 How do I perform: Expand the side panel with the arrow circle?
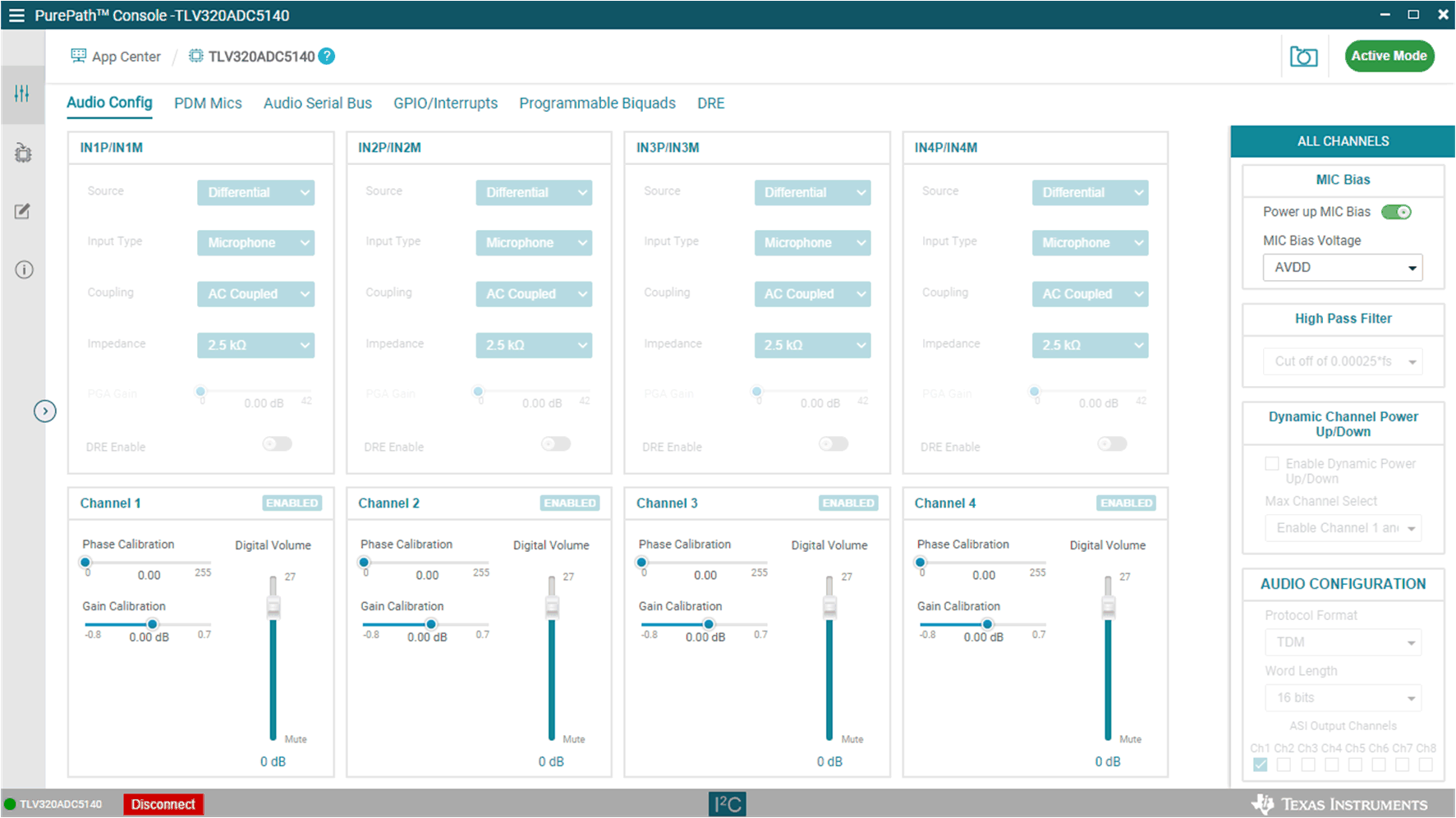point(45,411)
